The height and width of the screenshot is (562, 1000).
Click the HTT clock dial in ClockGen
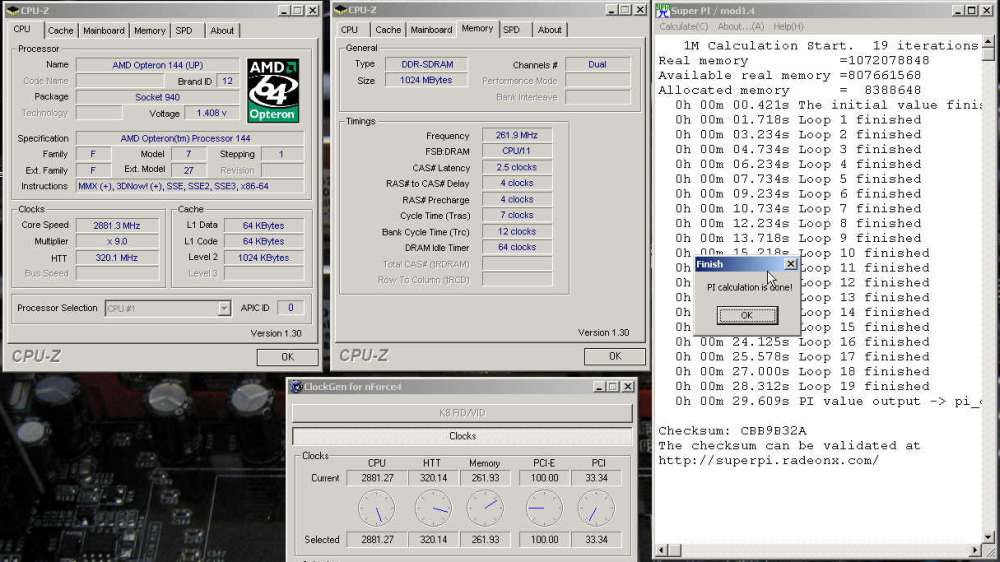pyautogui.click(x=433, y=508)
